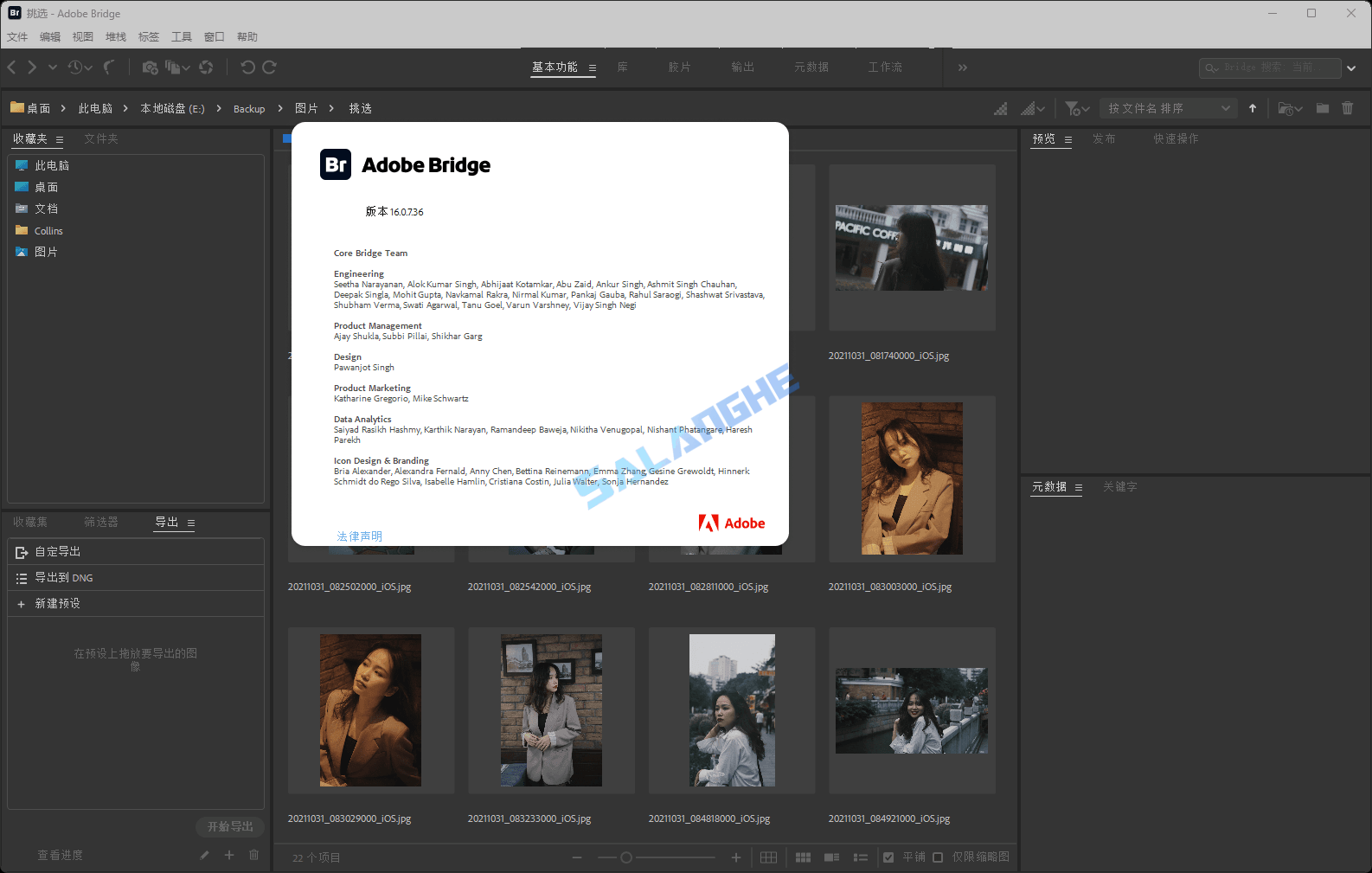Go back with the left arrow navigation icon
This screenshot has height=873, width=1372.
pyautogui.click(x=11, y=67)
